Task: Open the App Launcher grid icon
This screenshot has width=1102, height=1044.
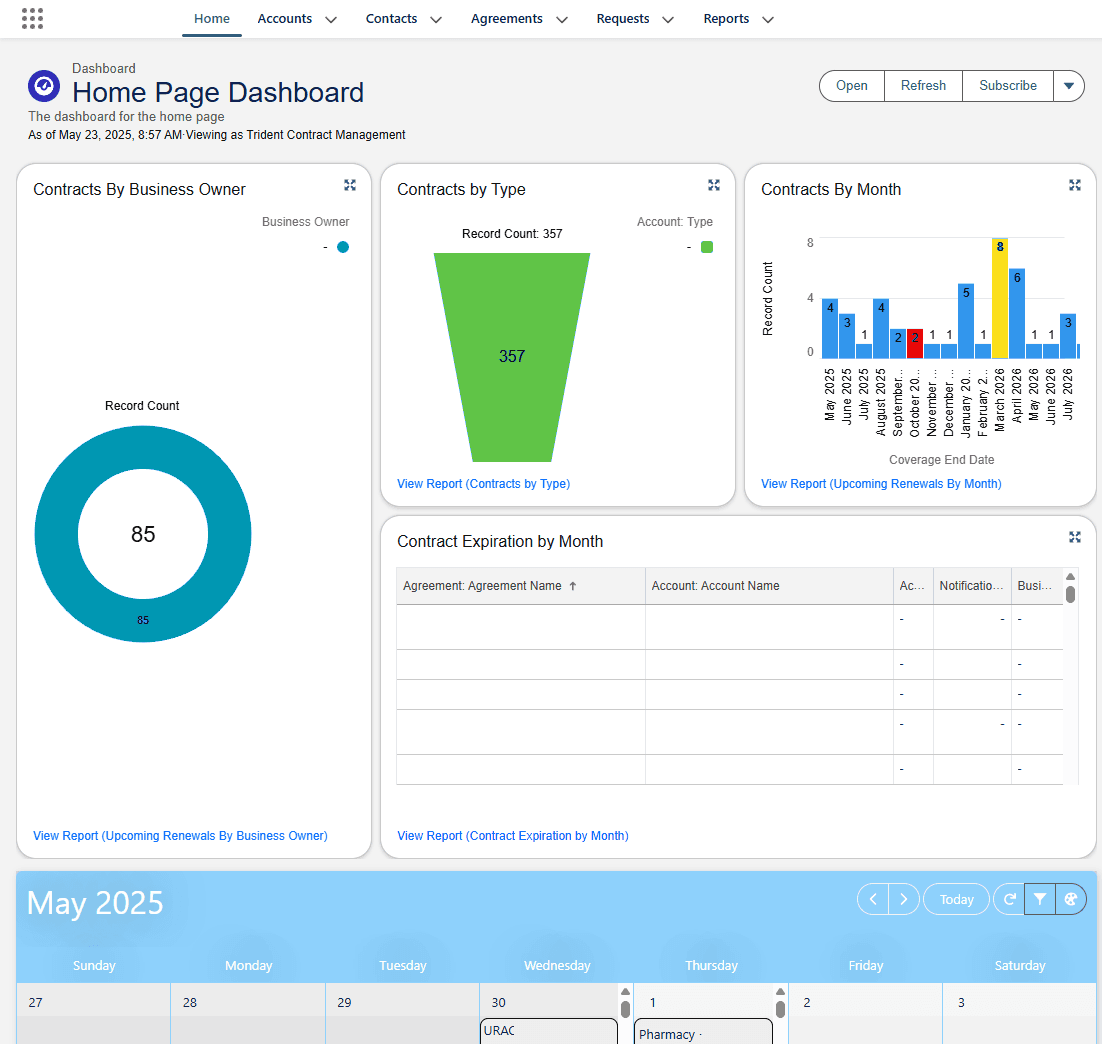Action: 32,19
